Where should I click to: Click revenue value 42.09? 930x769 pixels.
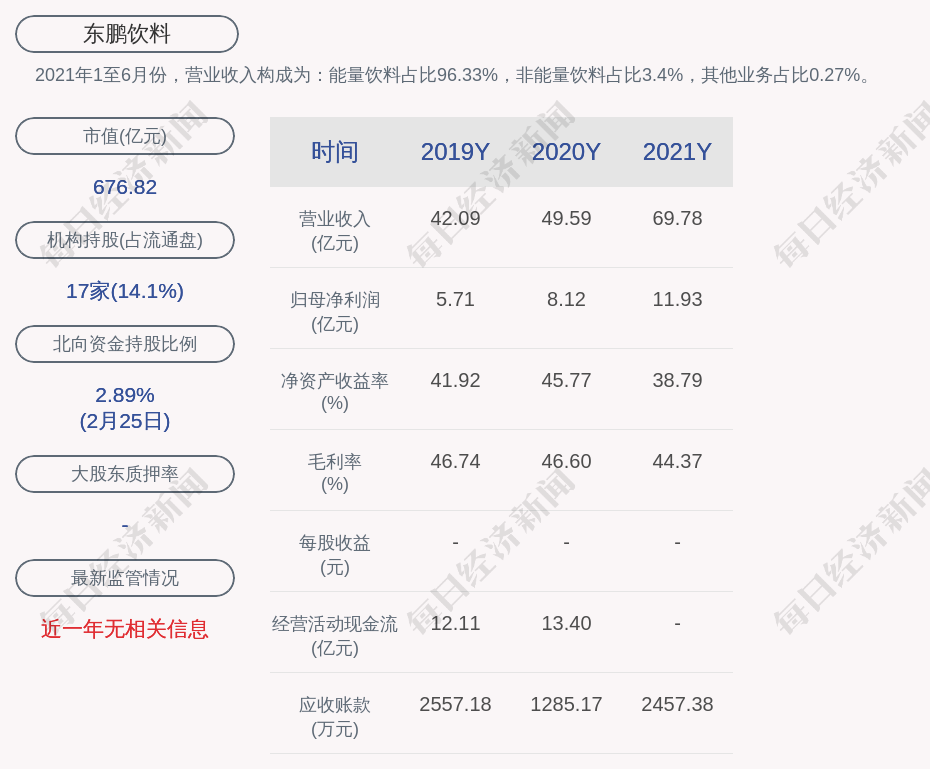point(455,218)
